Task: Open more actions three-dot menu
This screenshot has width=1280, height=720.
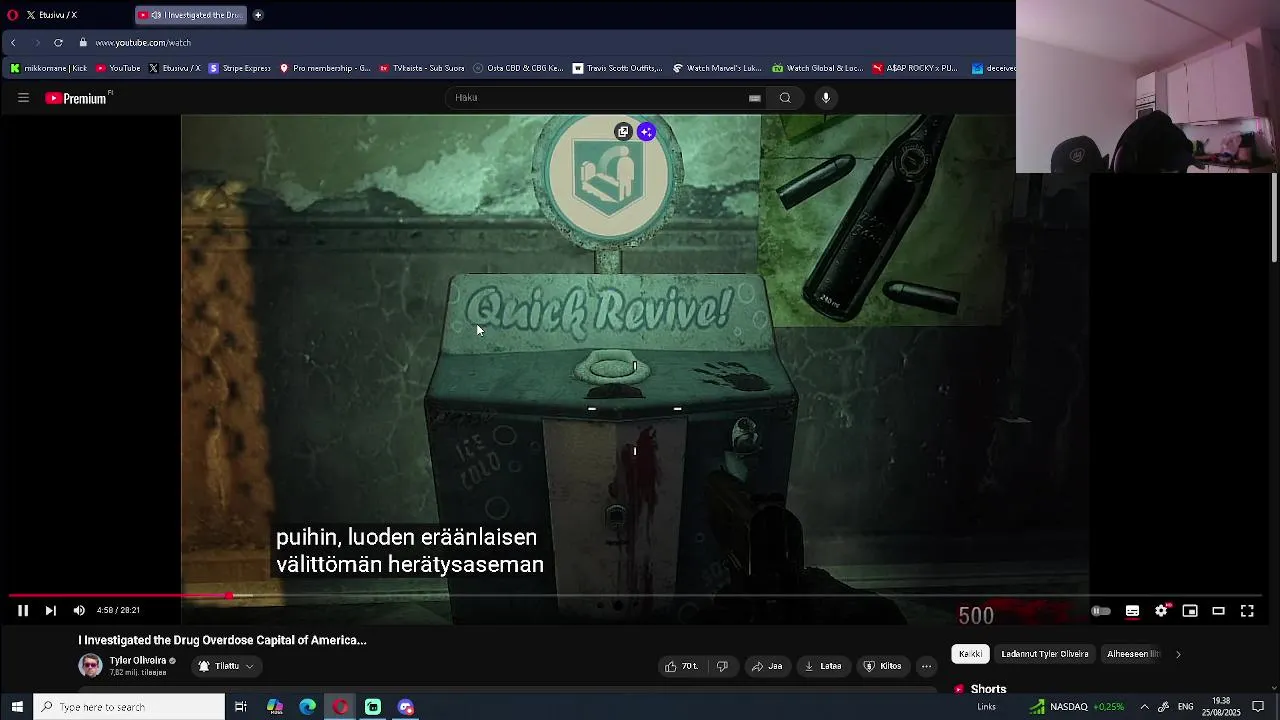Action: coord(927,666)
